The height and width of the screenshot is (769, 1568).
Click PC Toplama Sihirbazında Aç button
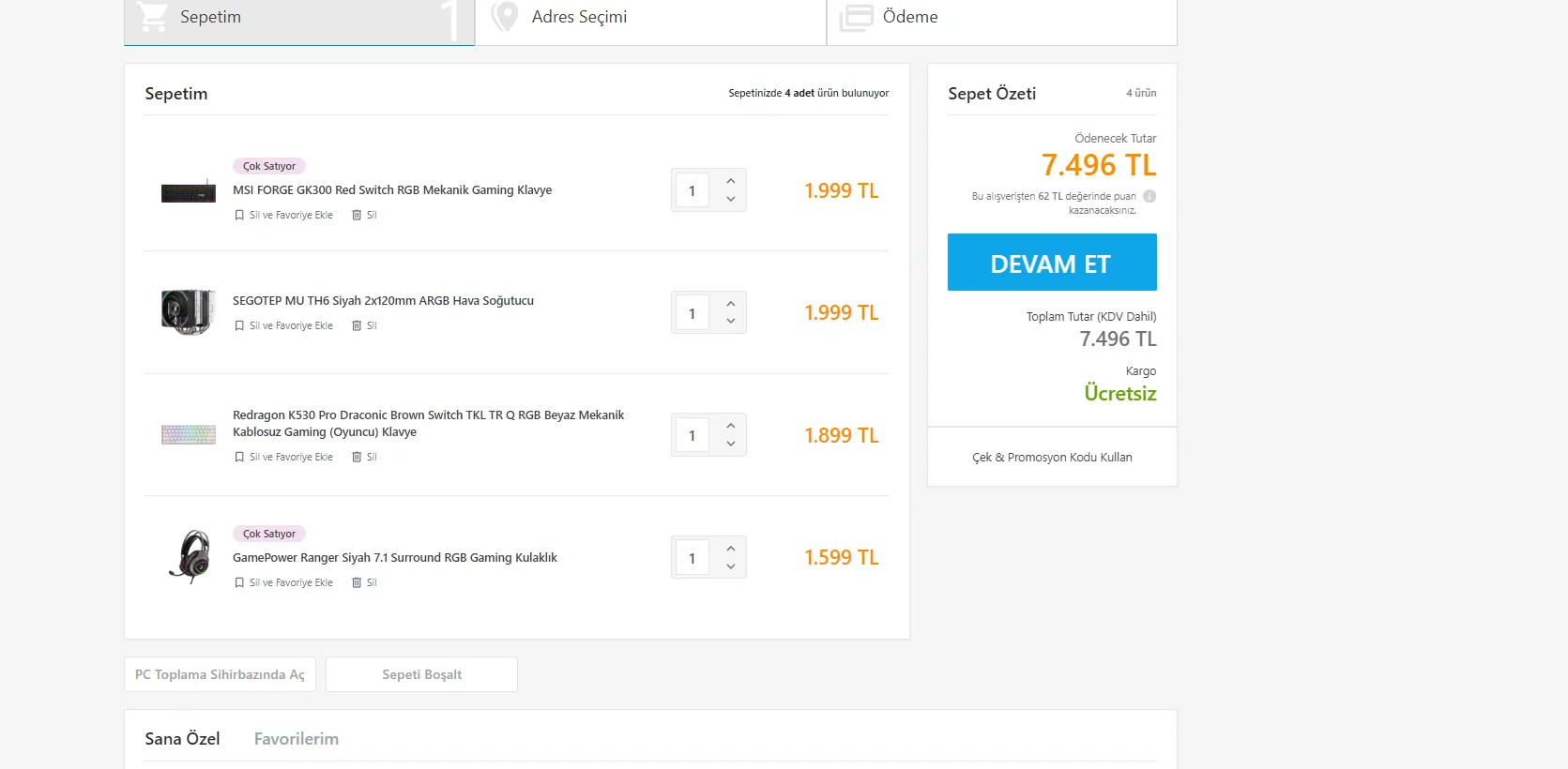tap(220, 674)
